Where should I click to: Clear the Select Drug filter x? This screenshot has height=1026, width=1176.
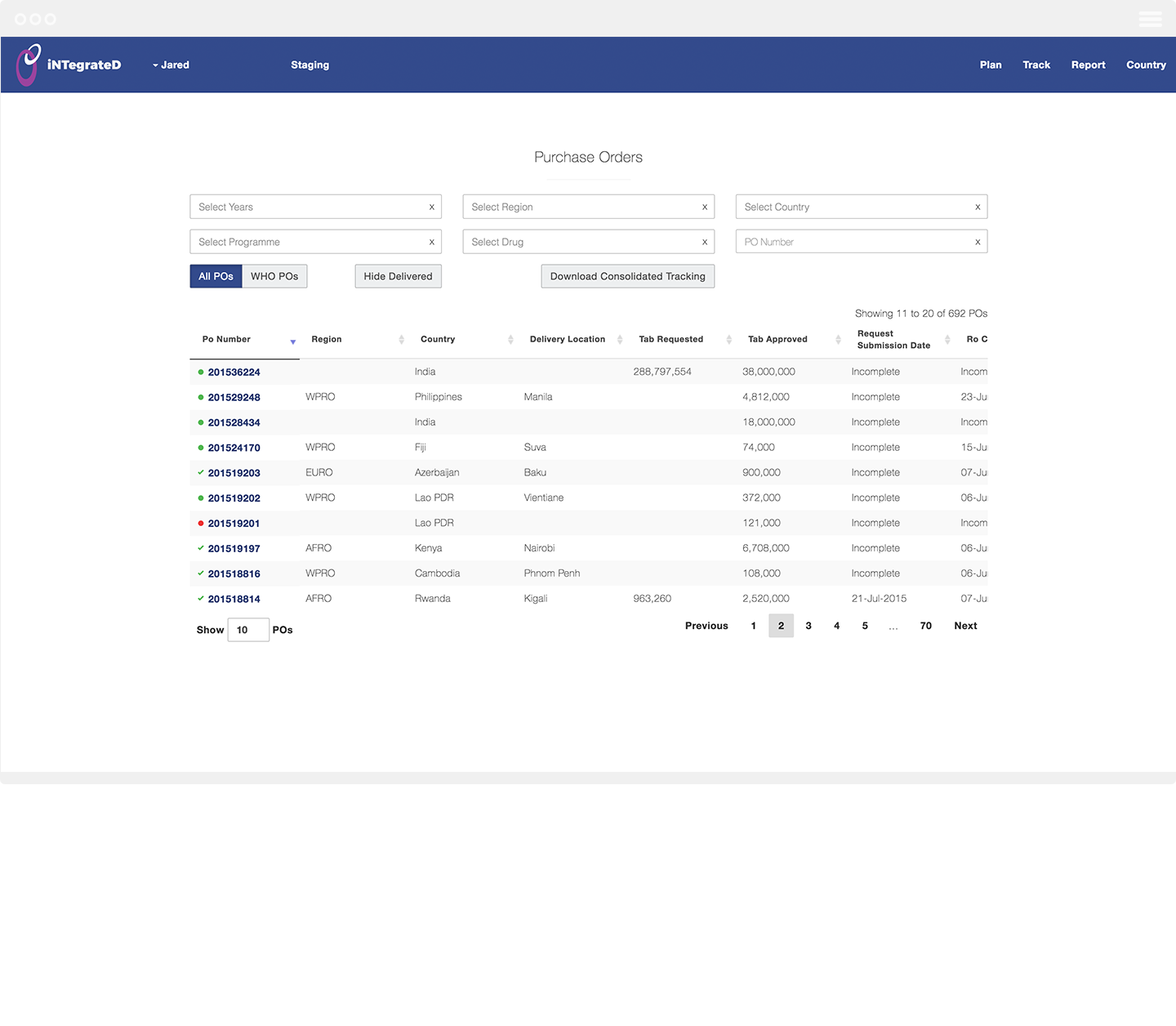tap(704, 243)
